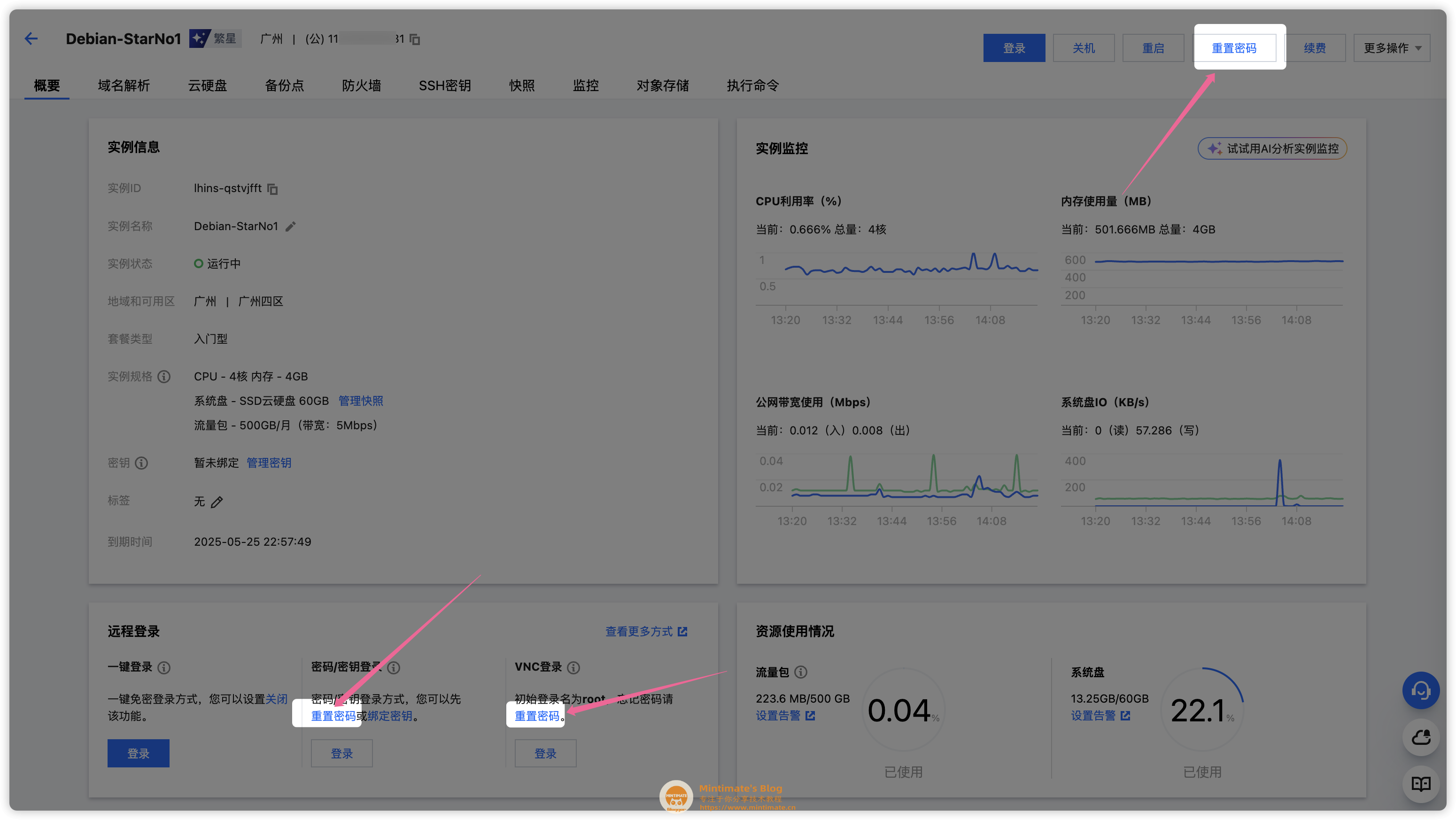Copy the instance ID lhins-qstvjfft
Screen dimensions: 1456x820
[272, 189]
